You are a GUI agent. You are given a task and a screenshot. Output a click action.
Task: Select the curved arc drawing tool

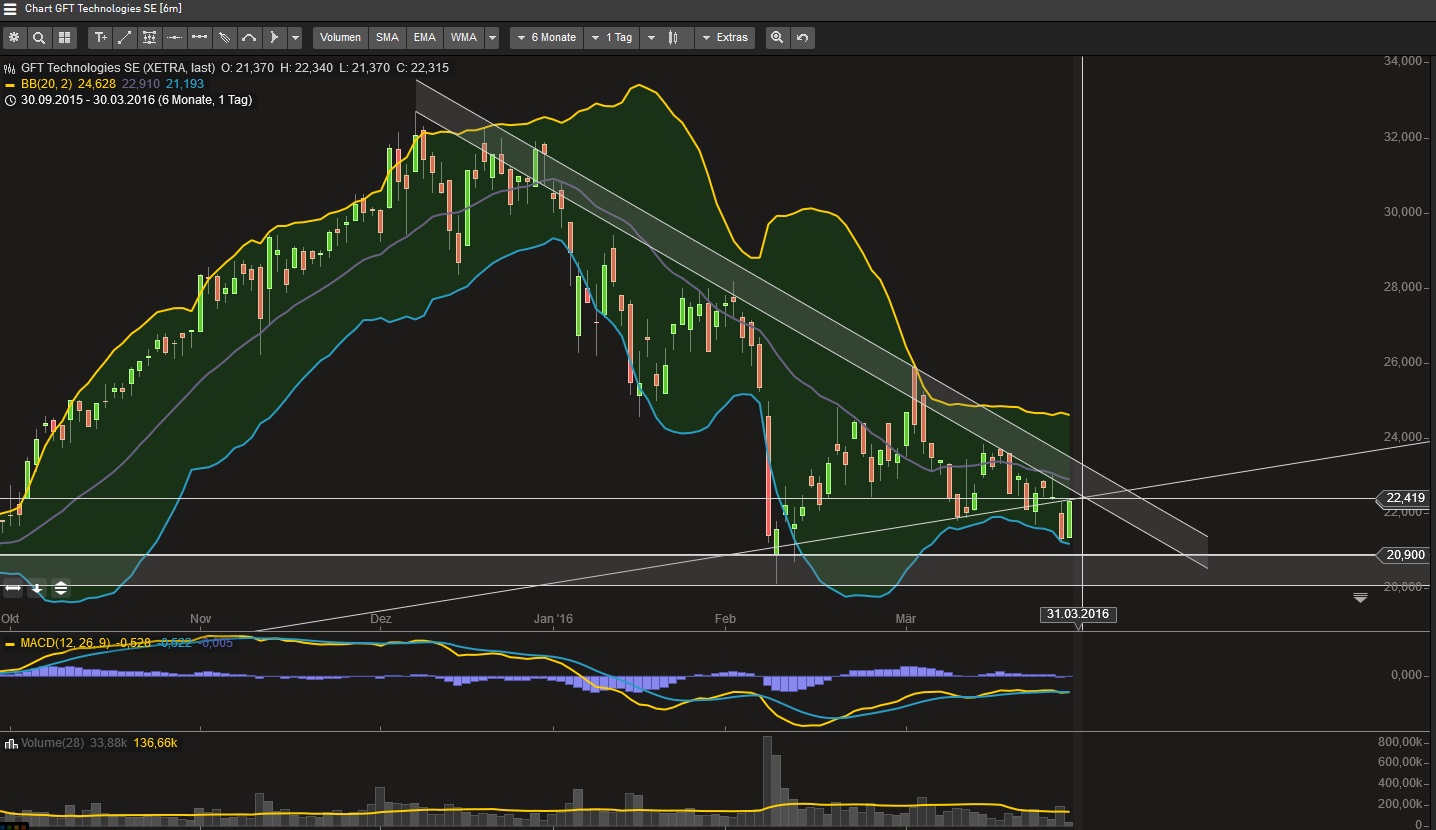249,38
